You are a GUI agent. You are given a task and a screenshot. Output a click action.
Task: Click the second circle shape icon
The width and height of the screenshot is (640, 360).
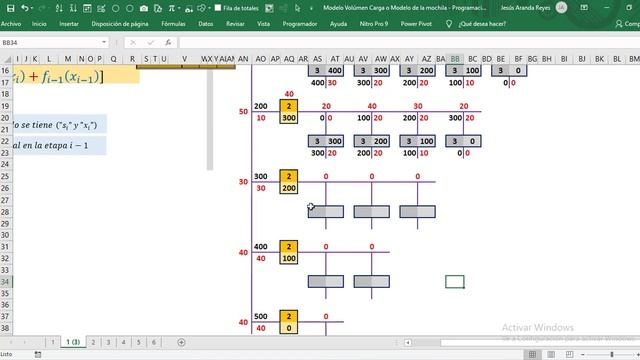click(x=130, y=8)
